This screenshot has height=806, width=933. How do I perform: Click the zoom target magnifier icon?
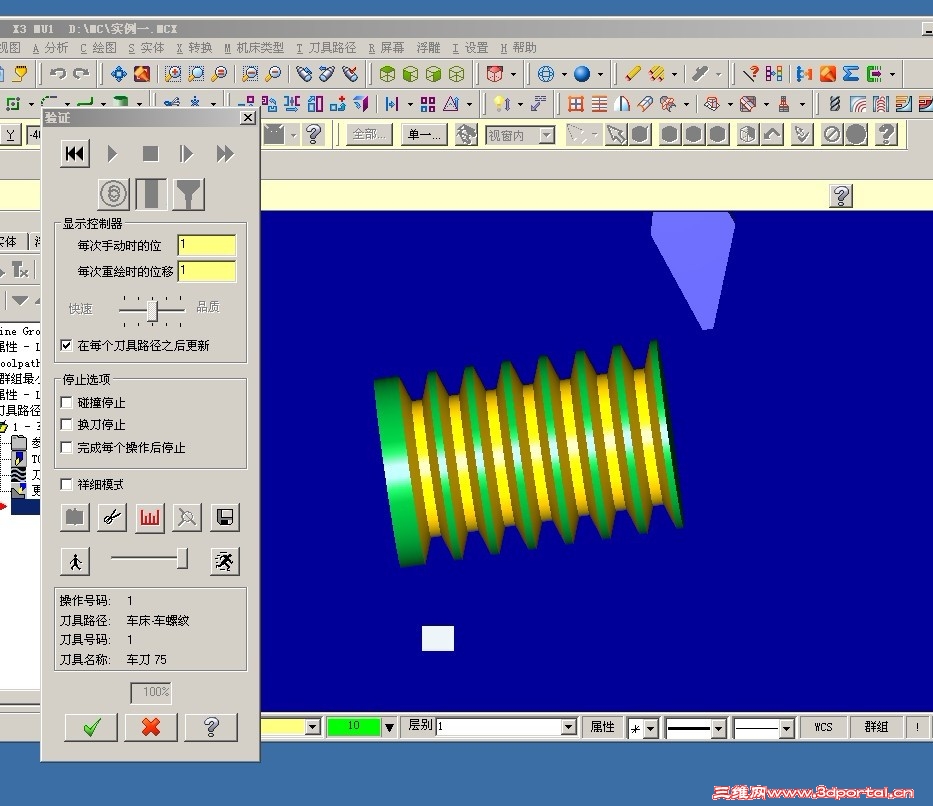173,74
